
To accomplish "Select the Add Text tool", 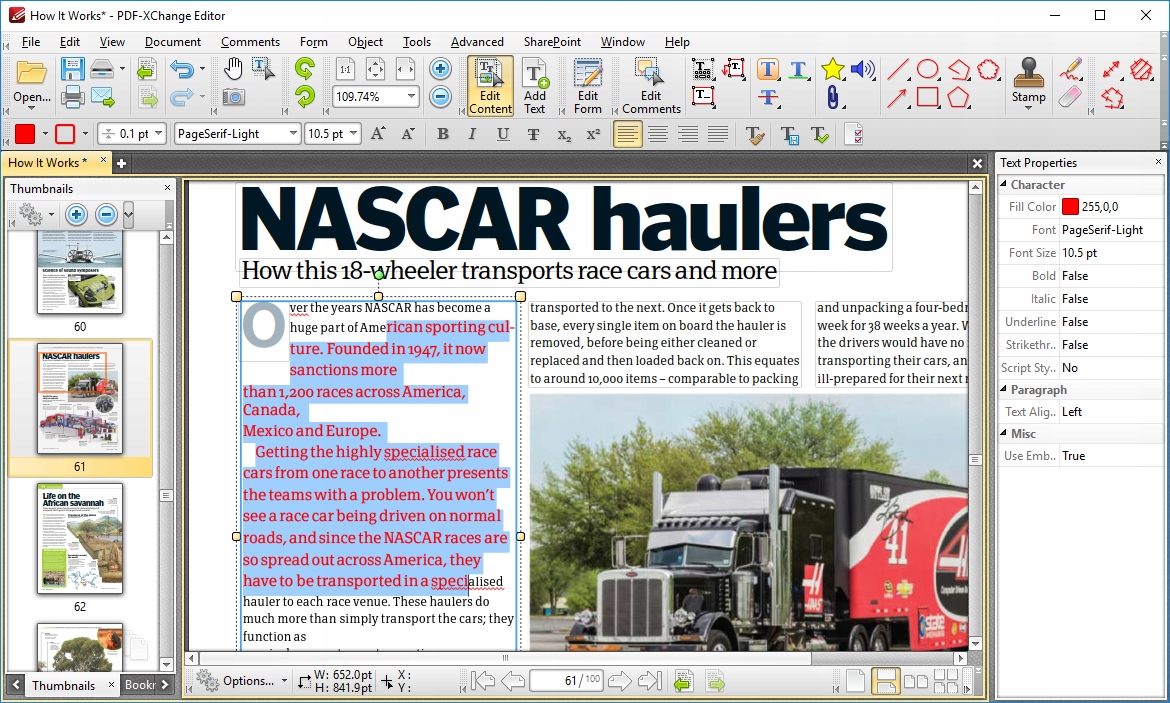I will tap(535, 86).
